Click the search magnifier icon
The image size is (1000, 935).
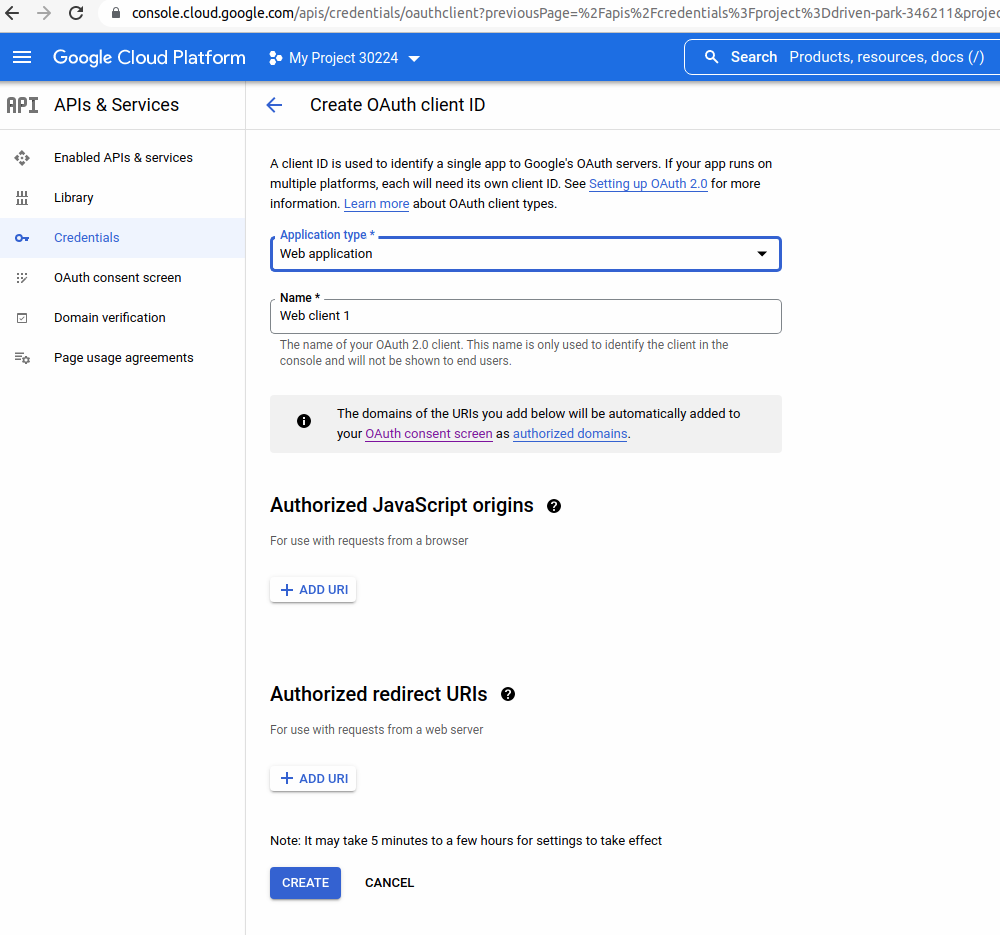pos(711,57)
